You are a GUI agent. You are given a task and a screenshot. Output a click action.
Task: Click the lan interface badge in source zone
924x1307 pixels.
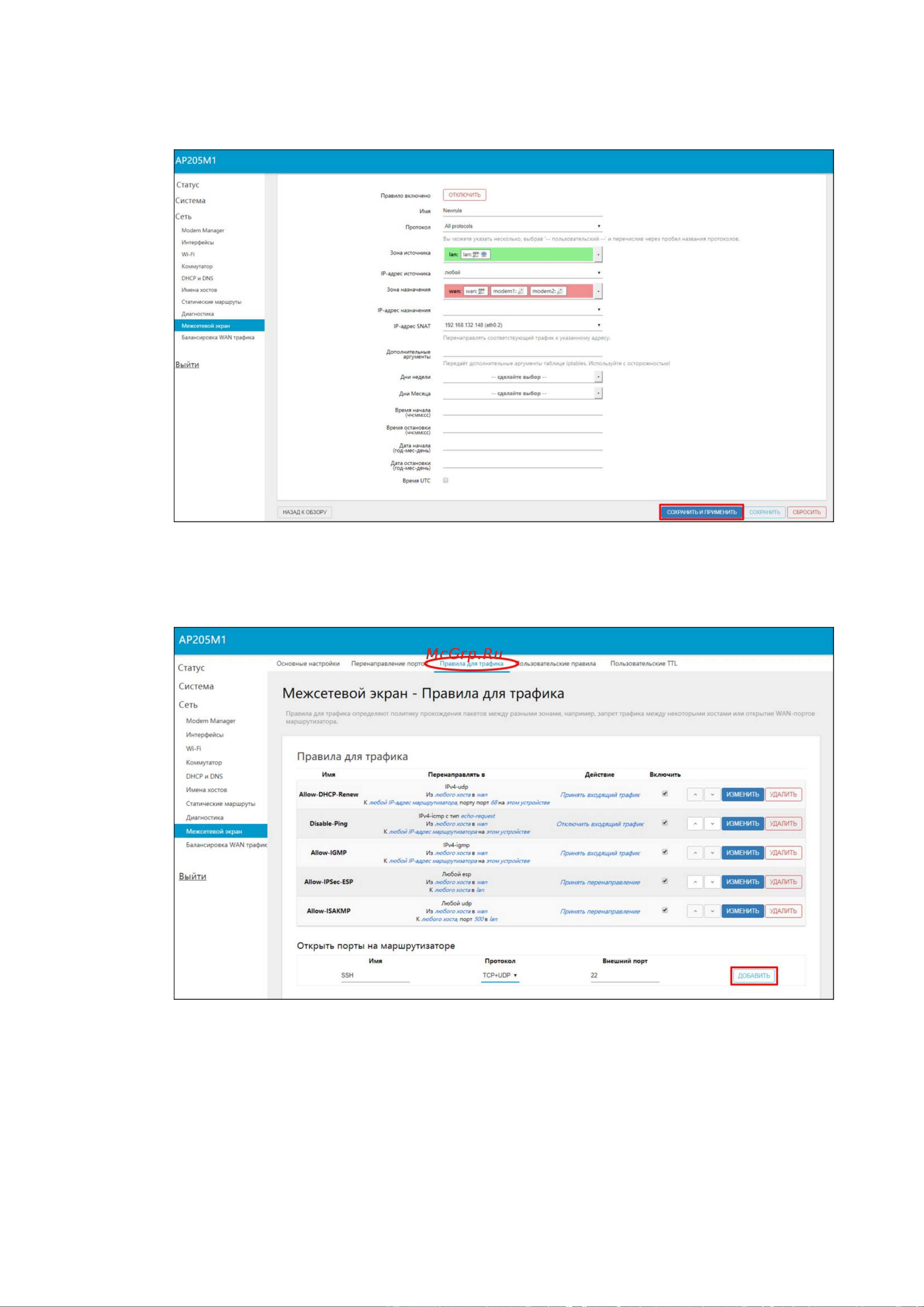pyautogui.click(x=475, y=254)
